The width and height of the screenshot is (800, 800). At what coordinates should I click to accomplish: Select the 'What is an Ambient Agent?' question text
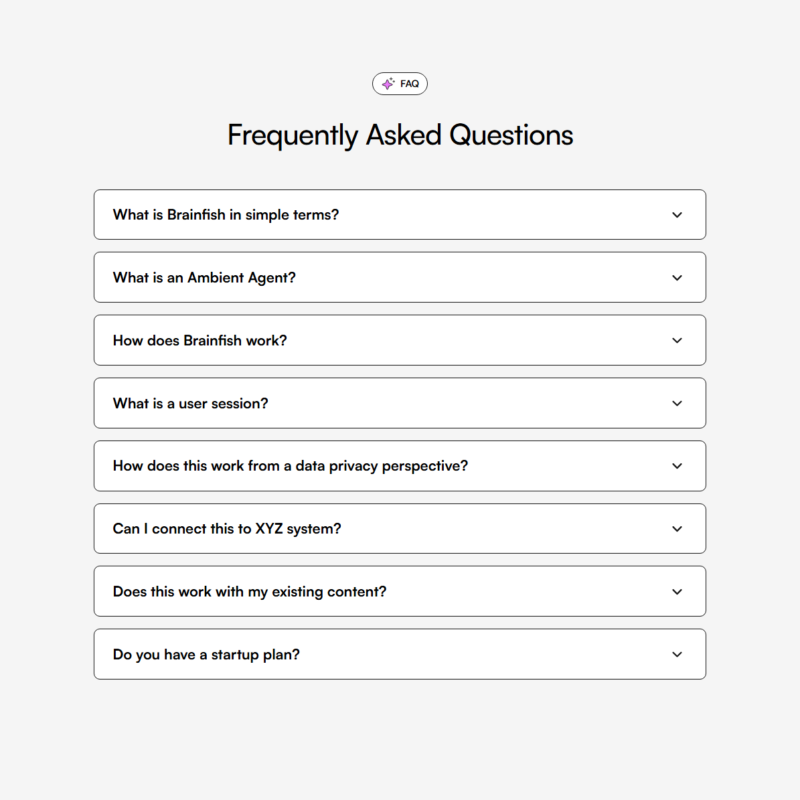click(204, 278)
